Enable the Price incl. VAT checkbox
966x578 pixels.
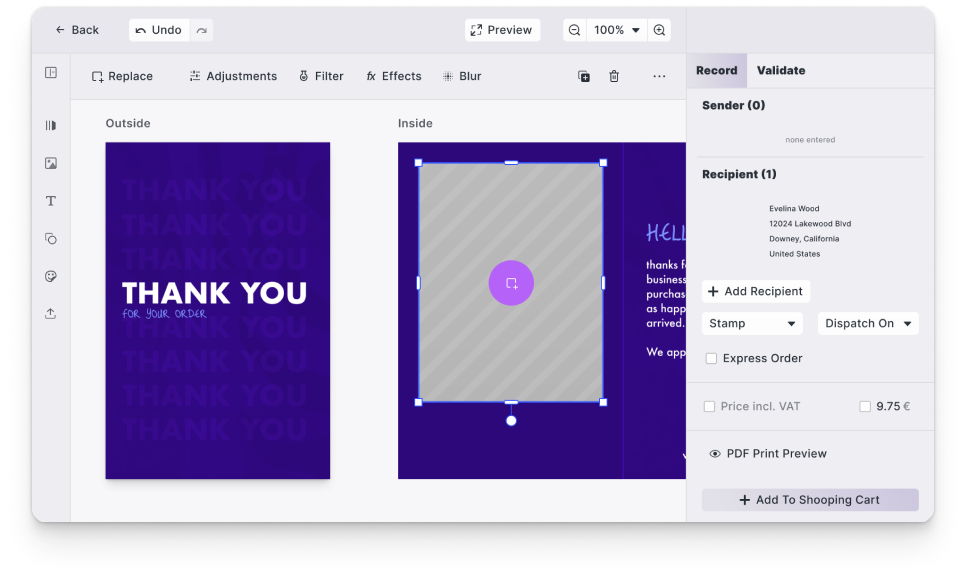click(x=710, y=406)
